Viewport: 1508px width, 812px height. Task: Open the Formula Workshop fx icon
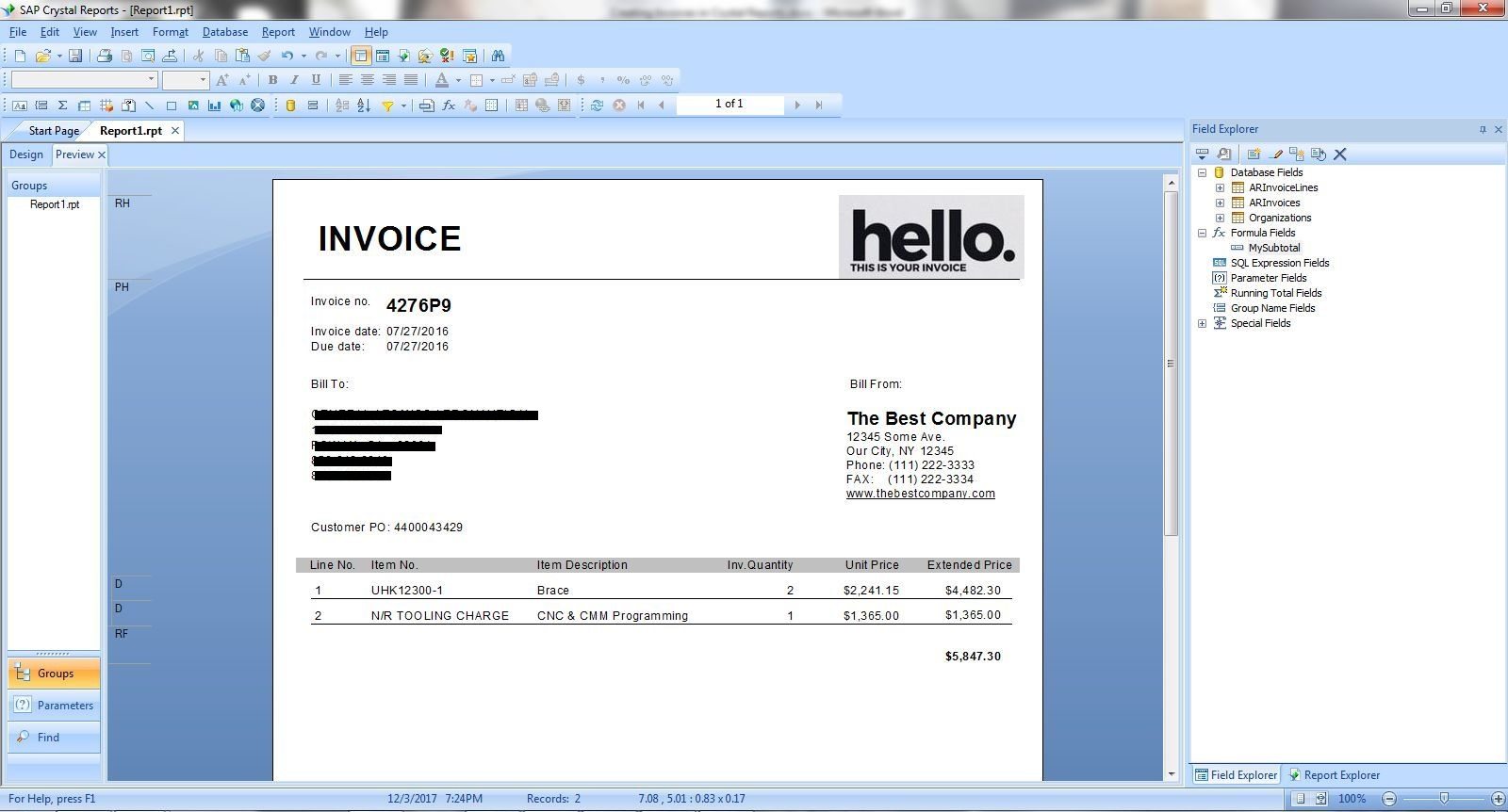449,106
